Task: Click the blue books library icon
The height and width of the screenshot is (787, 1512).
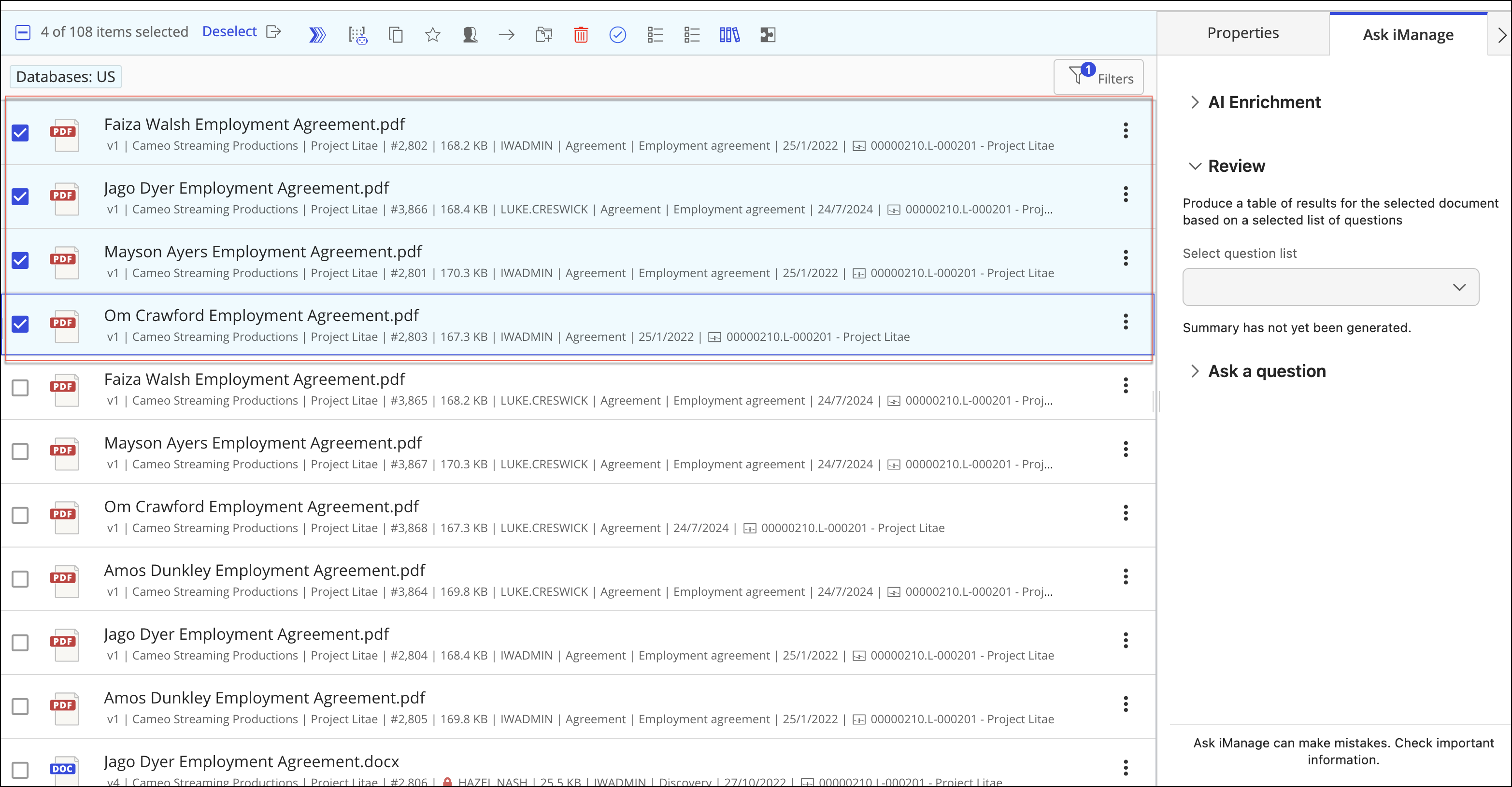Action: tap(729, 35)
